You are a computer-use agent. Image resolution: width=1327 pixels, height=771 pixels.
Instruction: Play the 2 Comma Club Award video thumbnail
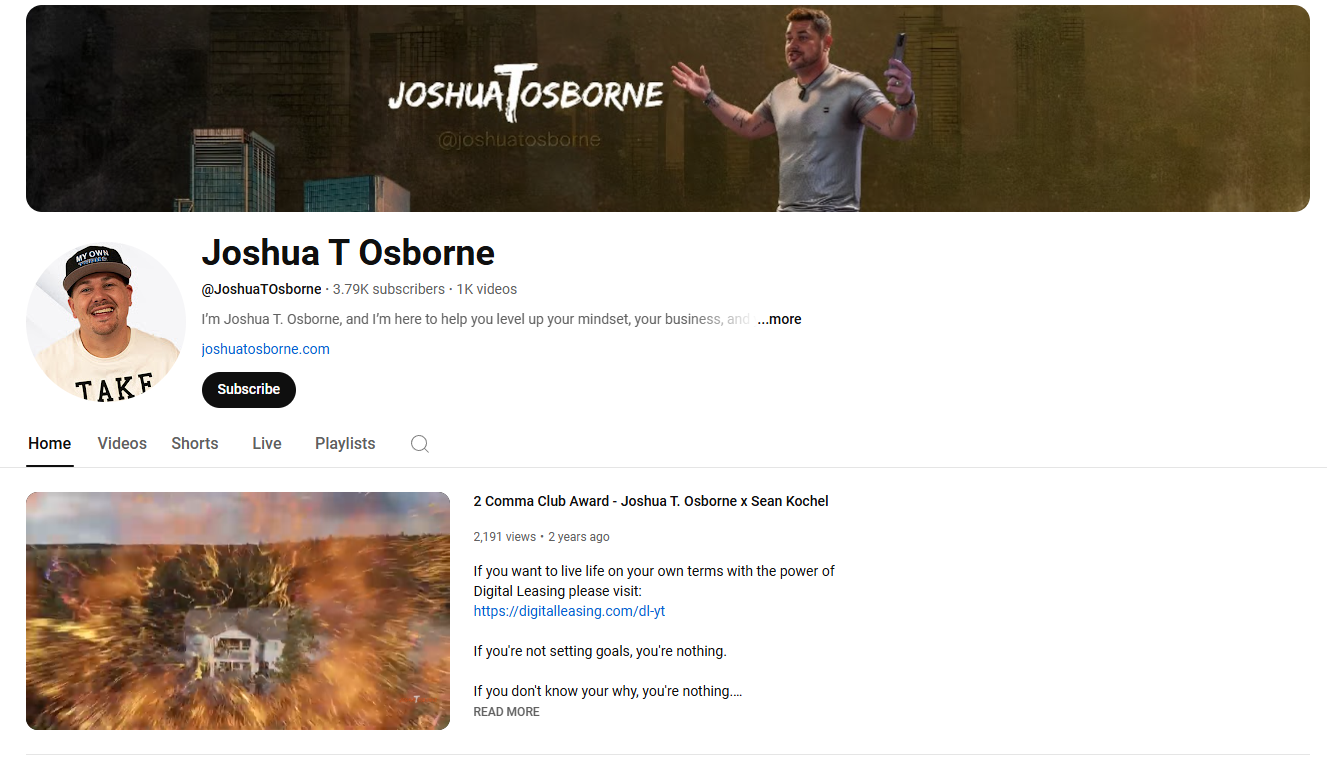238,611
